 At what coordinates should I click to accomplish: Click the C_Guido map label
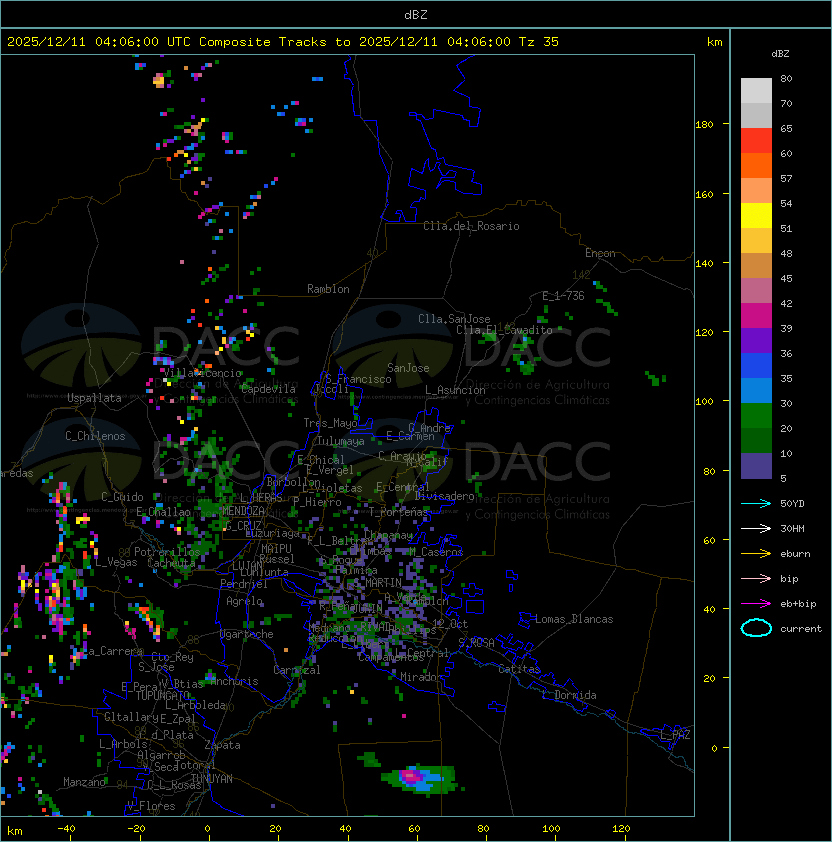(122, 497)
